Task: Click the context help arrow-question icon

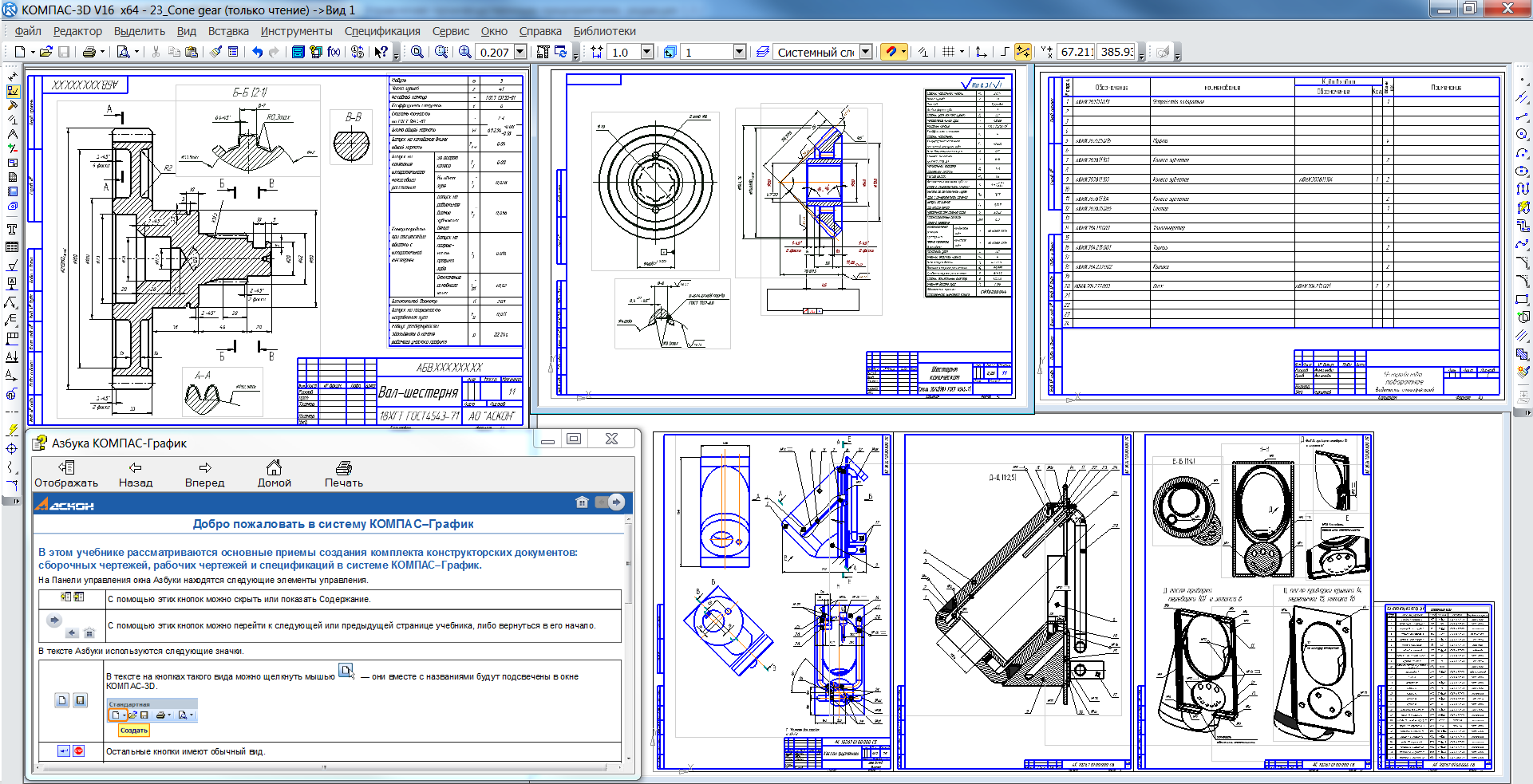Action: coord(381,52)
